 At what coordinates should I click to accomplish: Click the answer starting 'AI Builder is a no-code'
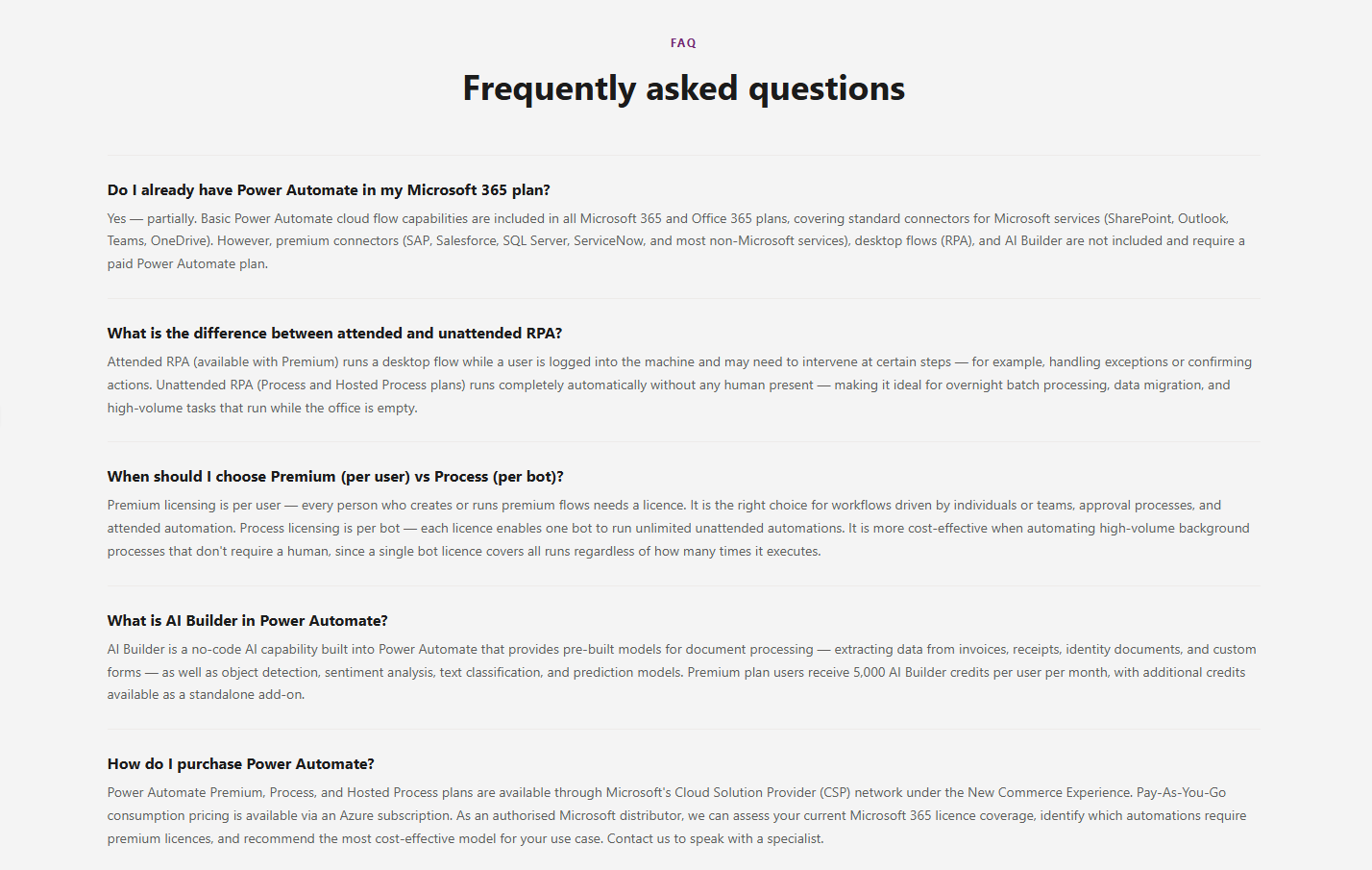683,672
